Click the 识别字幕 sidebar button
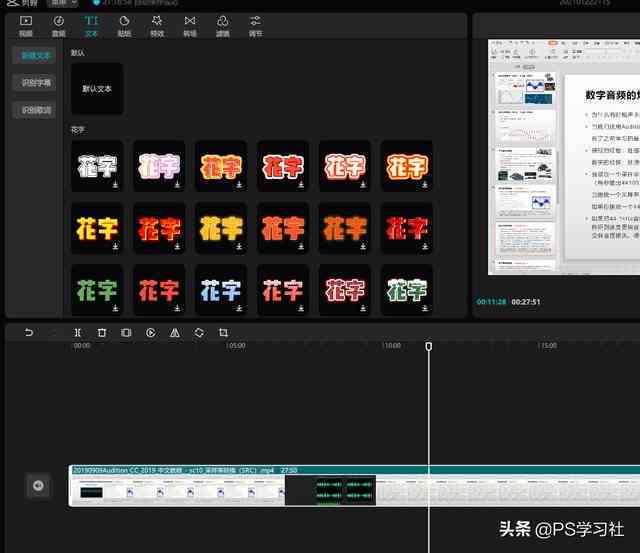640x553 pixels. coord(35,83)
